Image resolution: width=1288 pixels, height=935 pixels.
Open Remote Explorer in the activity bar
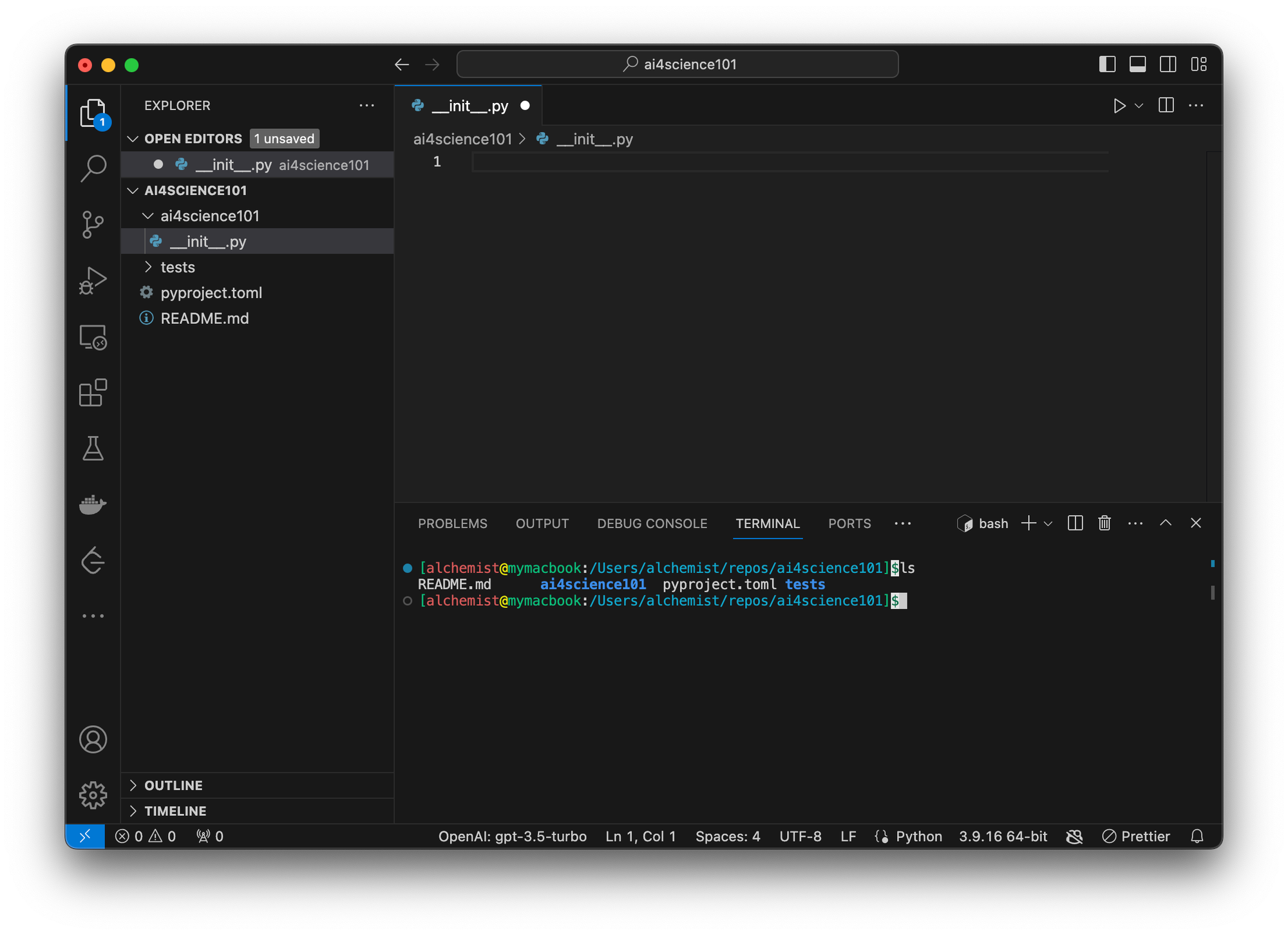point(93,337)
